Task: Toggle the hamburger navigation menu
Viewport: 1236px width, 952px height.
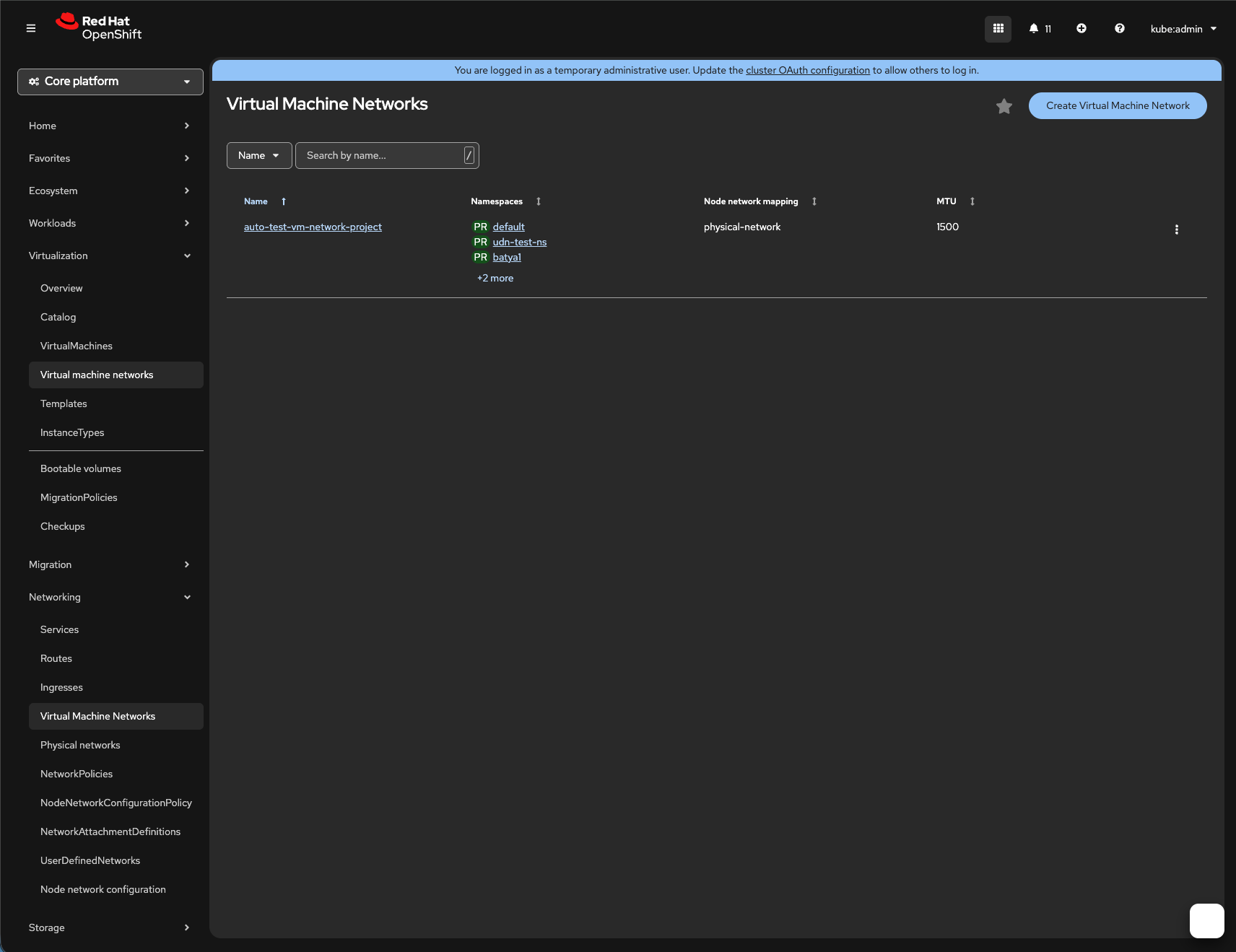Action: [31, 28]
